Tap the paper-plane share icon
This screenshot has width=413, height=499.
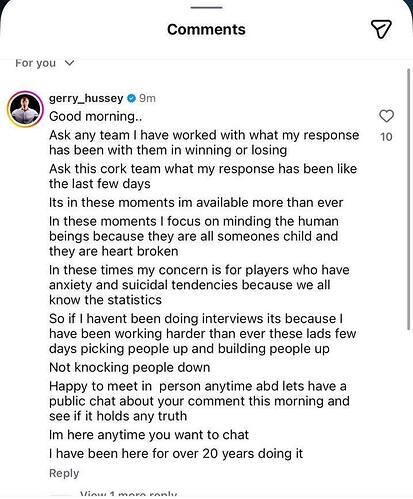tap(381, 29)
